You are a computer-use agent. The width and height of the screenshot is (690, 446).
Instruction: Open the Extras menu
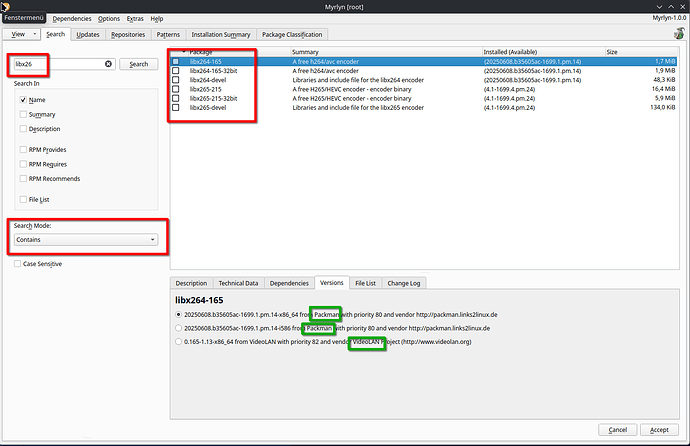(x=135, y=18)
